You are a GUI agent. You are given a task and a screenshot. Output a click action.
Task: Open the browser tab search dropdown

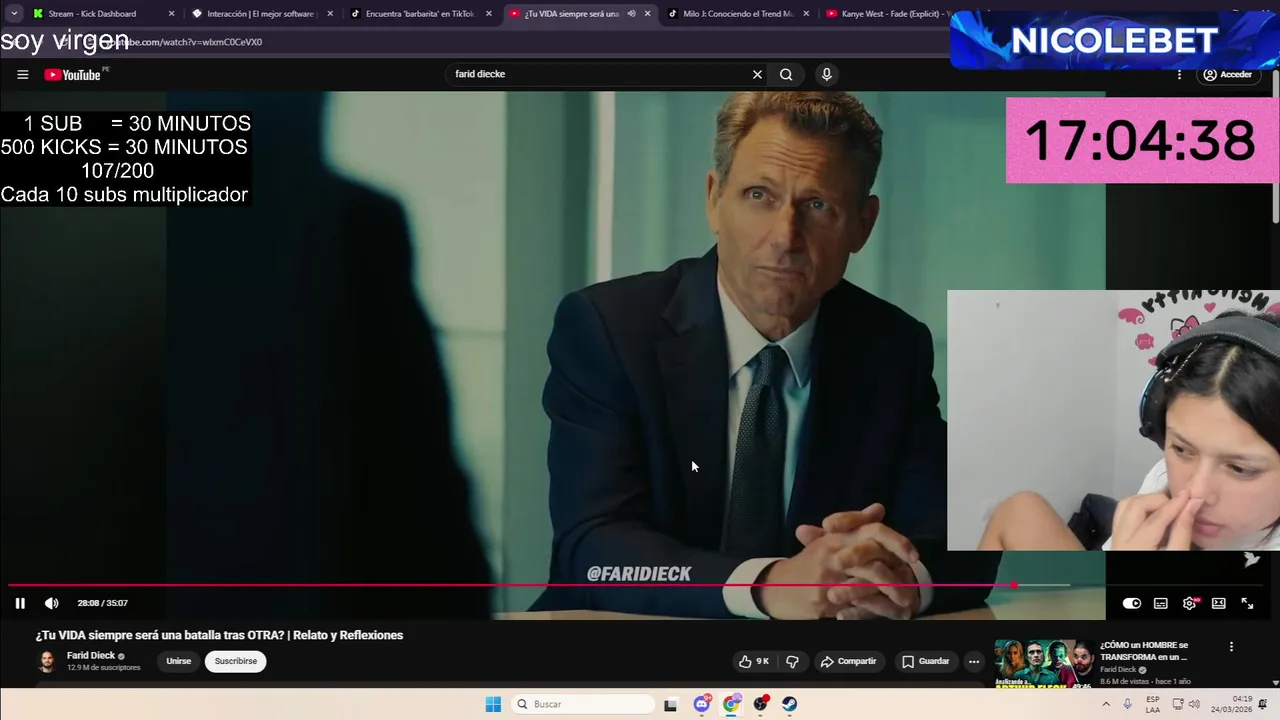[14, 14]
